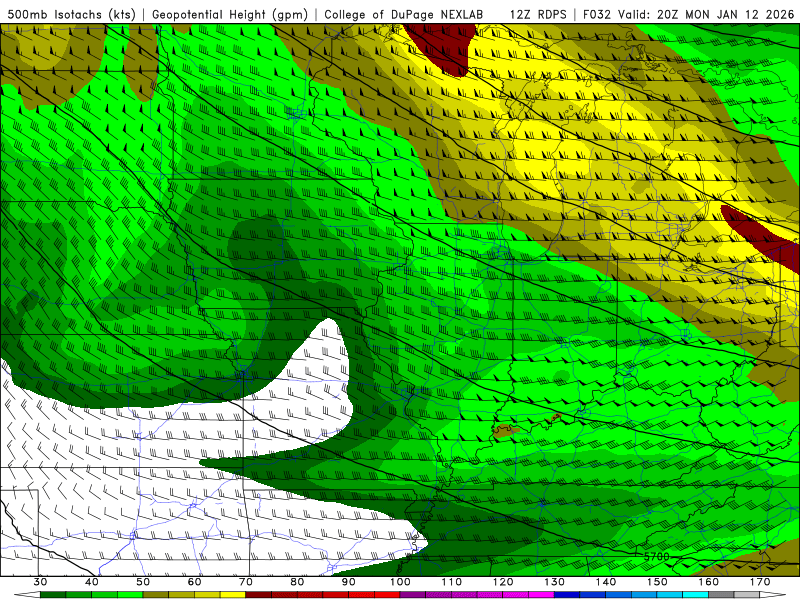This screenshot has width=800, height=600.
Task: Select the bright red swatch just before 100
Action: coord(387,595)
